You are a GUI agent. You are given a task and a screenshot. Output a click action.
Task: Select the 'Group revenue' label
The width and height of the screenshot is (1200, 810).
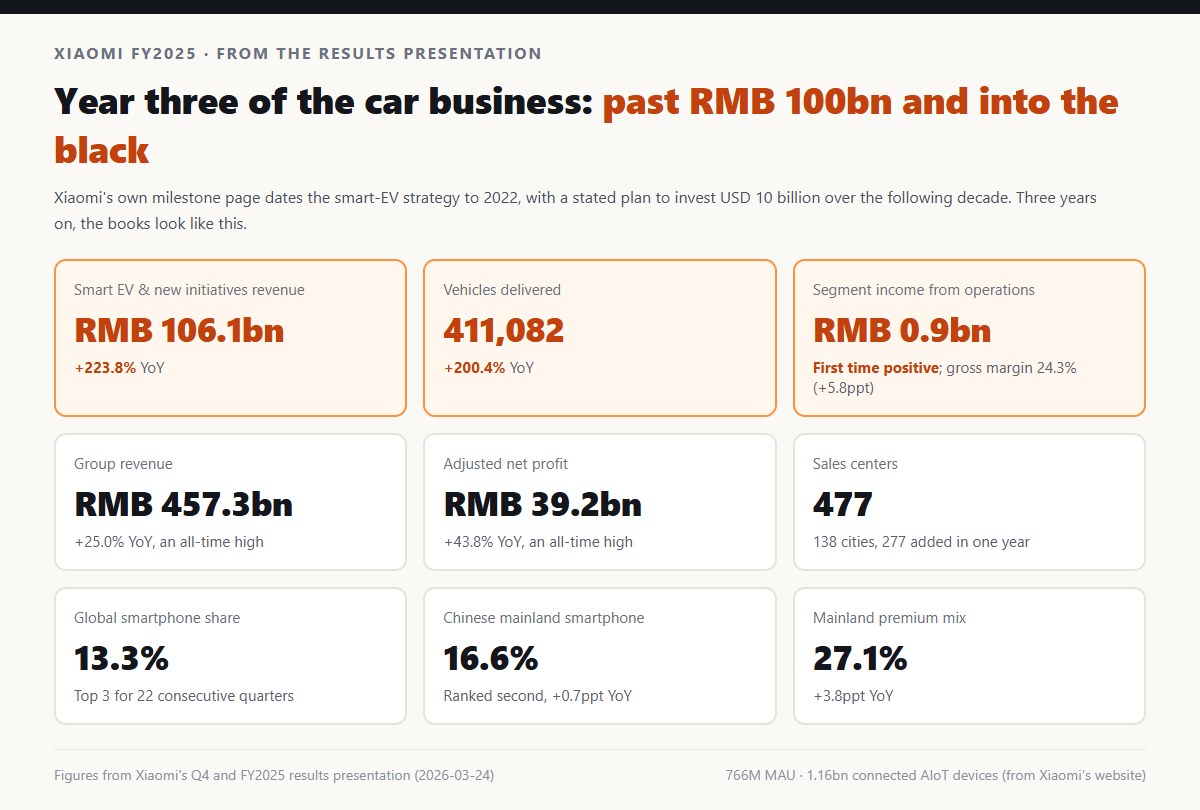coord(123,464)
